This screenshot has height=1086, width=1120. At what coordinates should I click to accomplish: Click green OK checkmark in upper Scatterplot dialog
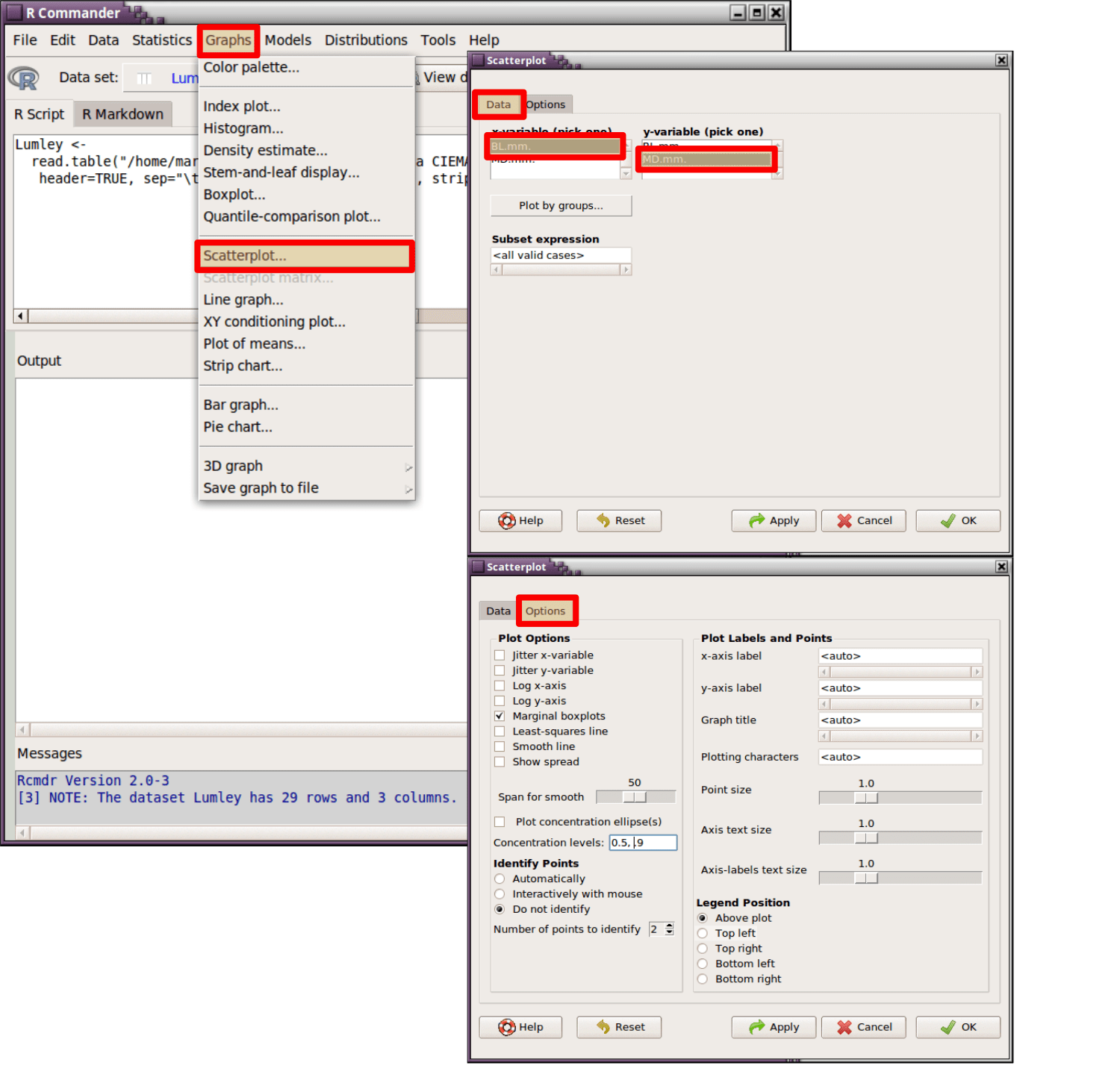948,521
